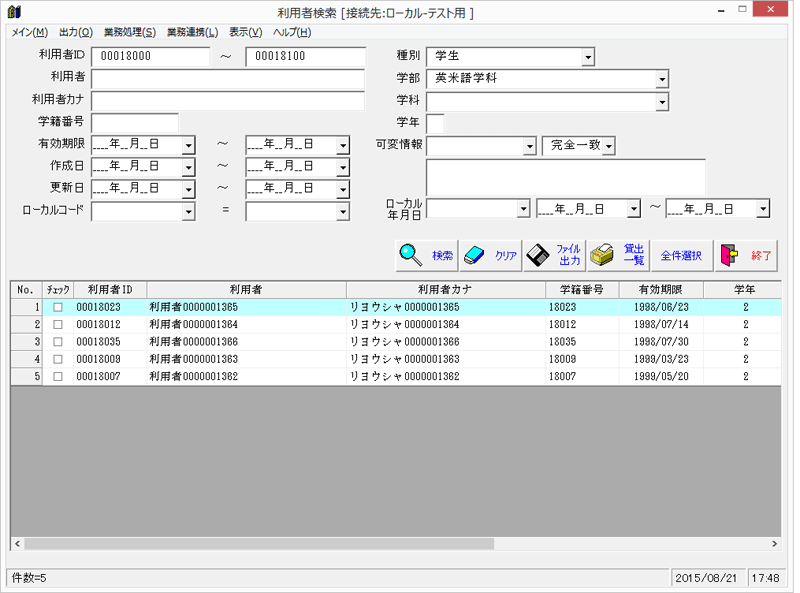Click the 有効期限 column header
This screenshot has height=593, width=800.
pos(661,290)
